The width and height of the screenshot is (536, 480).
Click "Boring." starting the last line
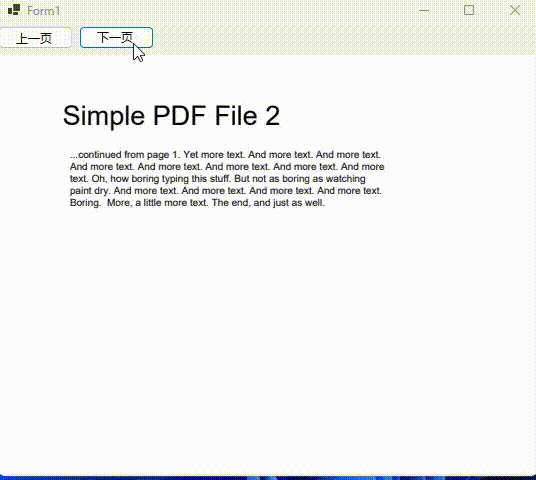85,203
